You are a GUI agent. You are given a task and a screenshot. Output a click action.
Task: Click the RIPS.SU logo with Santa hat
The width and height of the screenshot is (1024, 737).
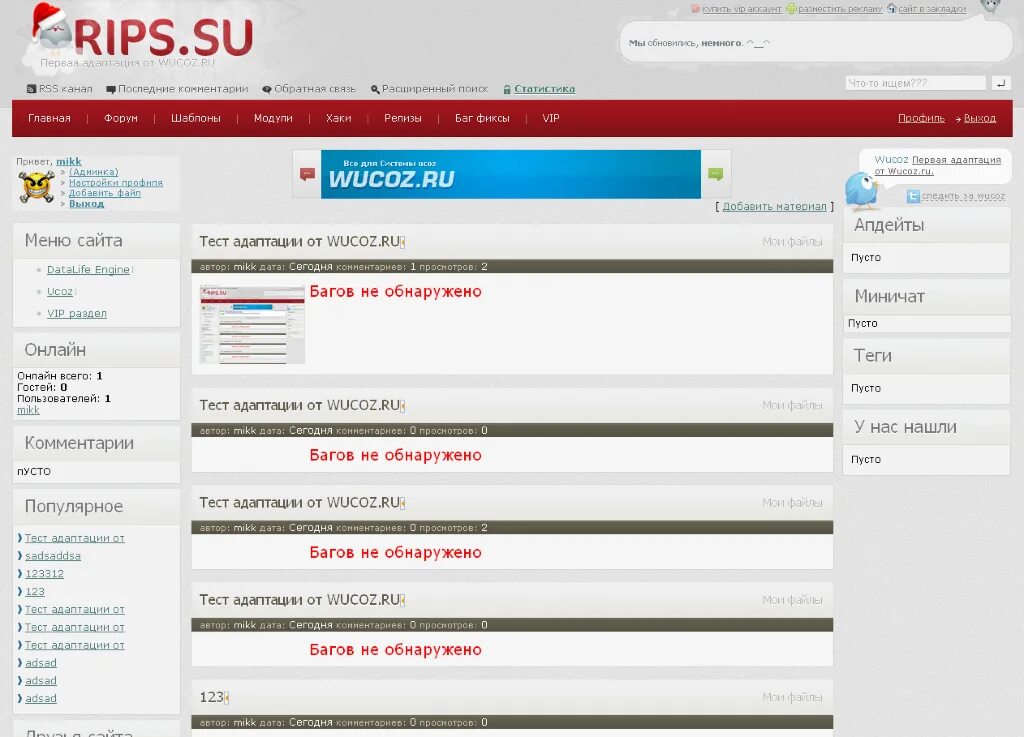click(x=142, y=33)
